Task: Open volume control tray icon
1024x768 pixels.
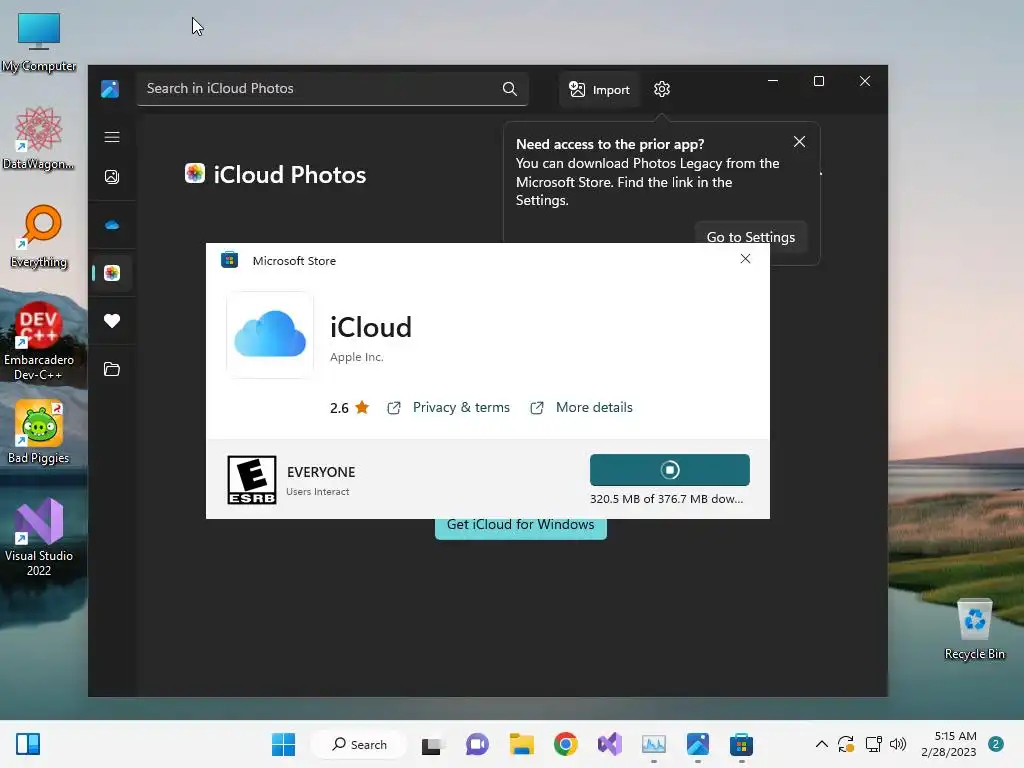Action: [898, 744]
